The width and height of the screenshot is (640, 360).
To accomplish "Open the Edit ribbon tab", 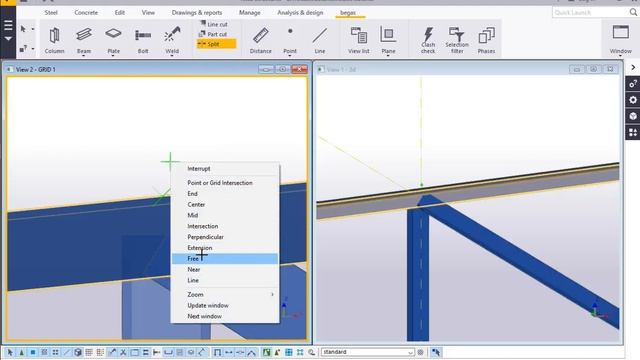I will click(120, 13).
